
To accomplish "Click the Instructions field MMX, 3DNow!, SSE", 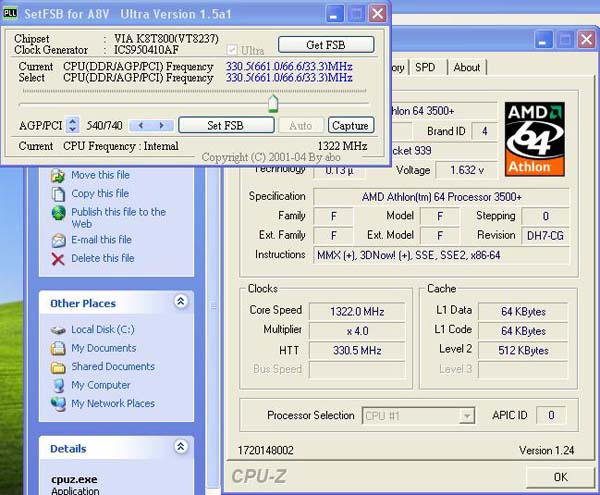I will point(441,255).
